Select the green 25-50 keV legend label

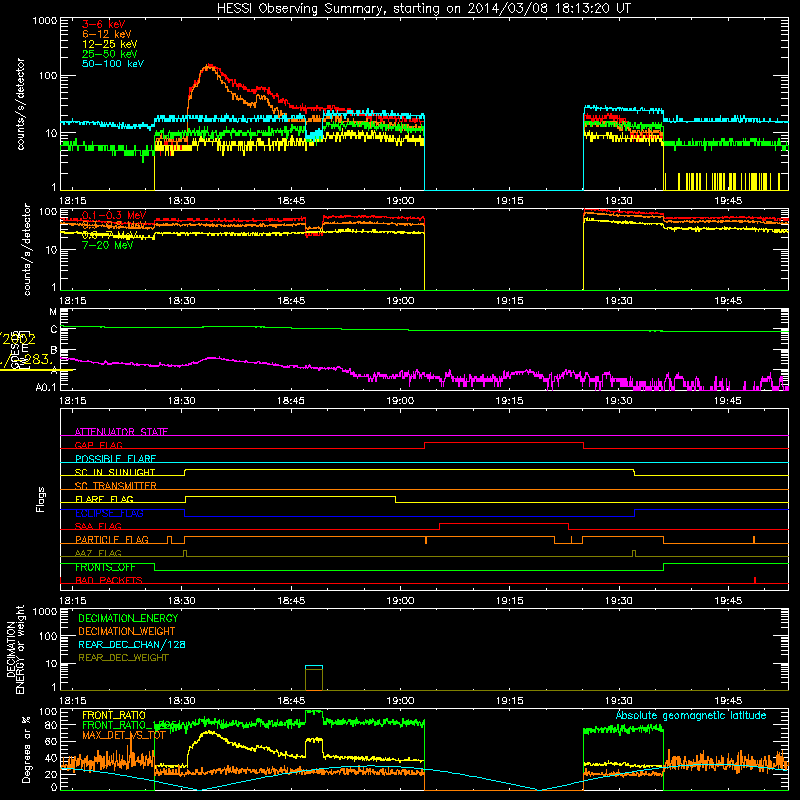(109, 54)
